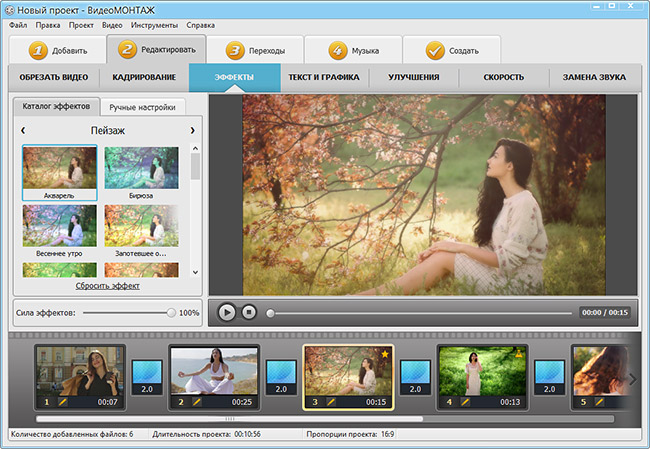Stop the video playback
This screenshot has height=449, width=650.
[249, 312]
